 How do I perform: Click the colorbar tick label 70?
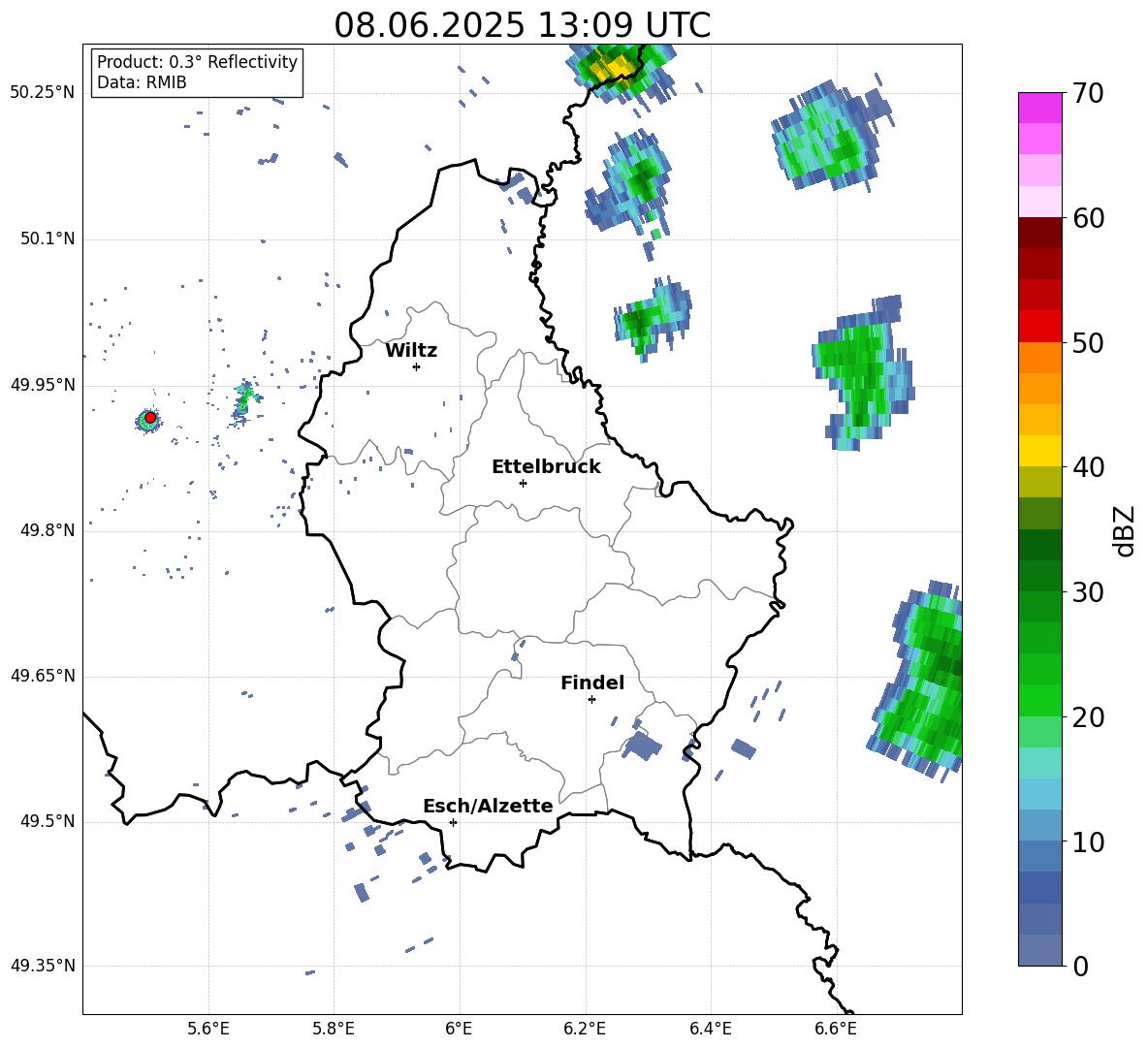(1088, 93)
